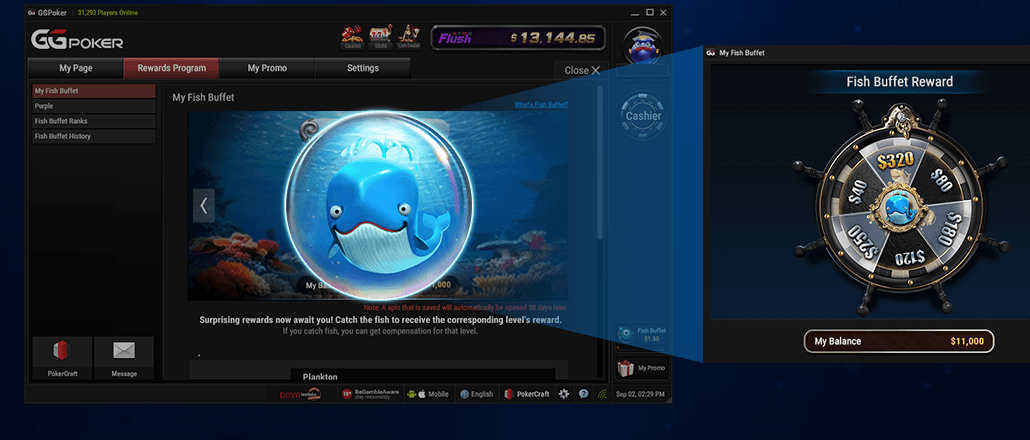The height and width of the screenshot is (440, 1030).
Task: Click the Sep 02, 02:29 PM clock
Action: [x=640, y=394]
